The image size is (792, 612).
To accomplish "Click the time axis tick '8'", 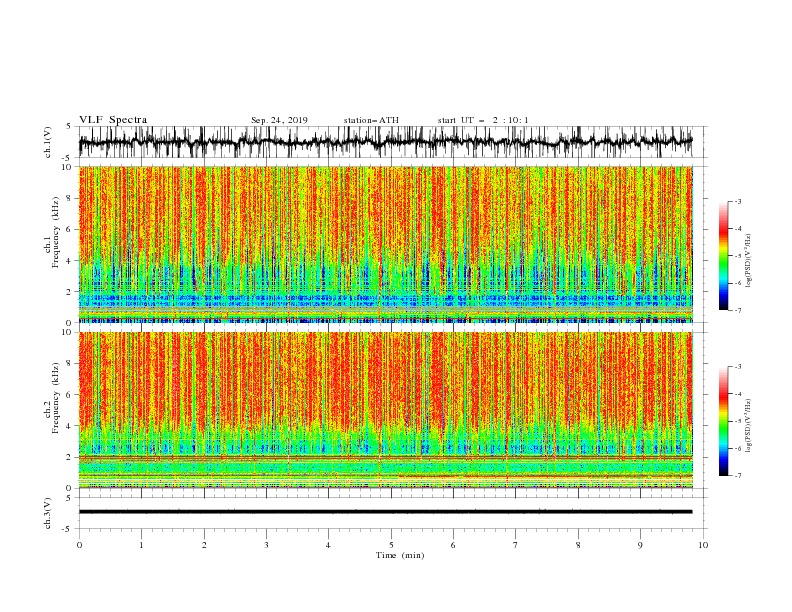I will [578, 545].
